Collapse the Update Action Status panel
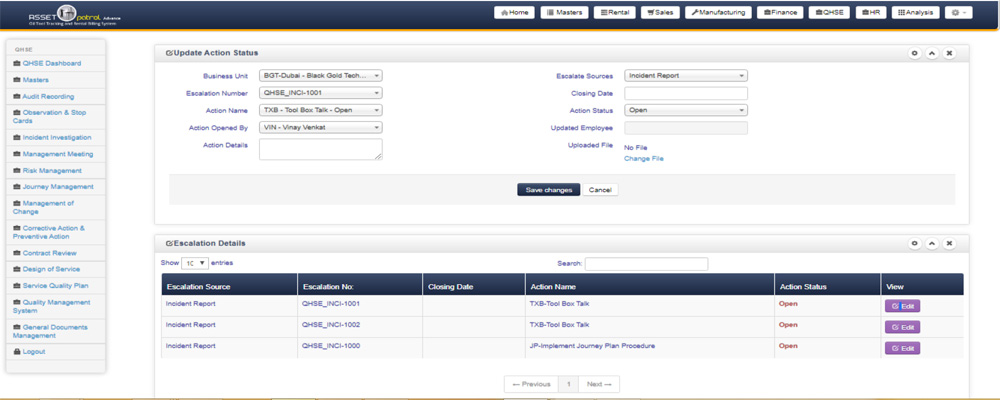 (x=932, y=53)
